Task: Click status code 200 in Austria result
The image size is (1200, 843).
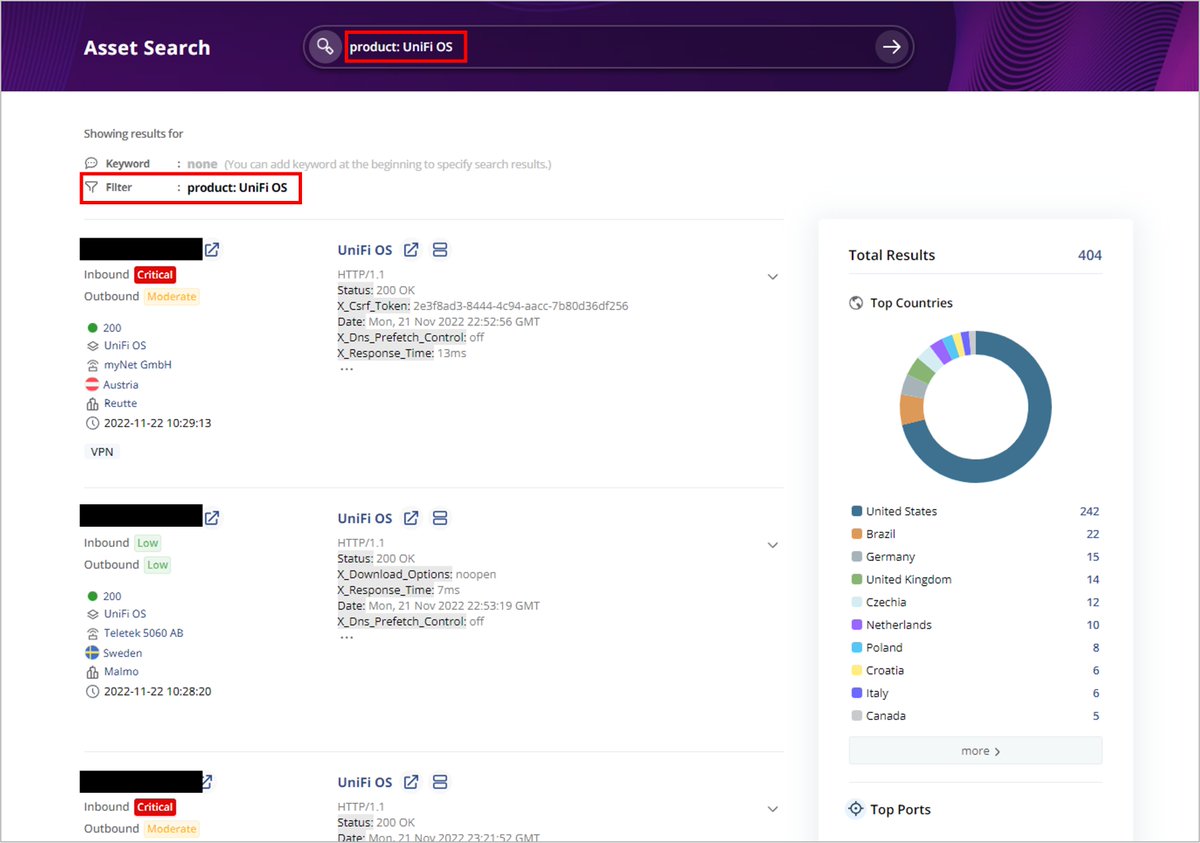Action: coord(112,328)
